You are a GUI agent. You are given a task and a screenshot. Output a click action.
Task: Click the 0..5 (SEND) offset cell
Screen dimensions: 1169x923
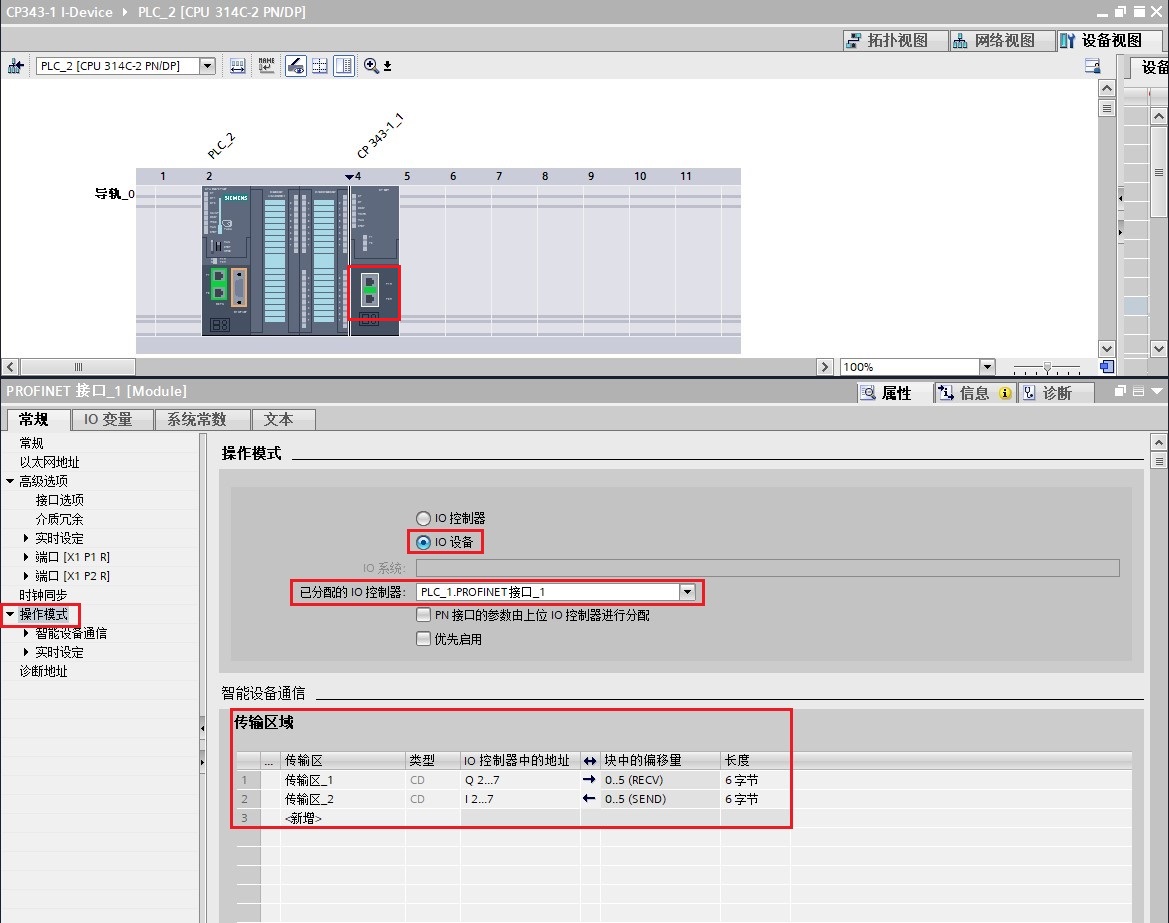pos(661,798)
